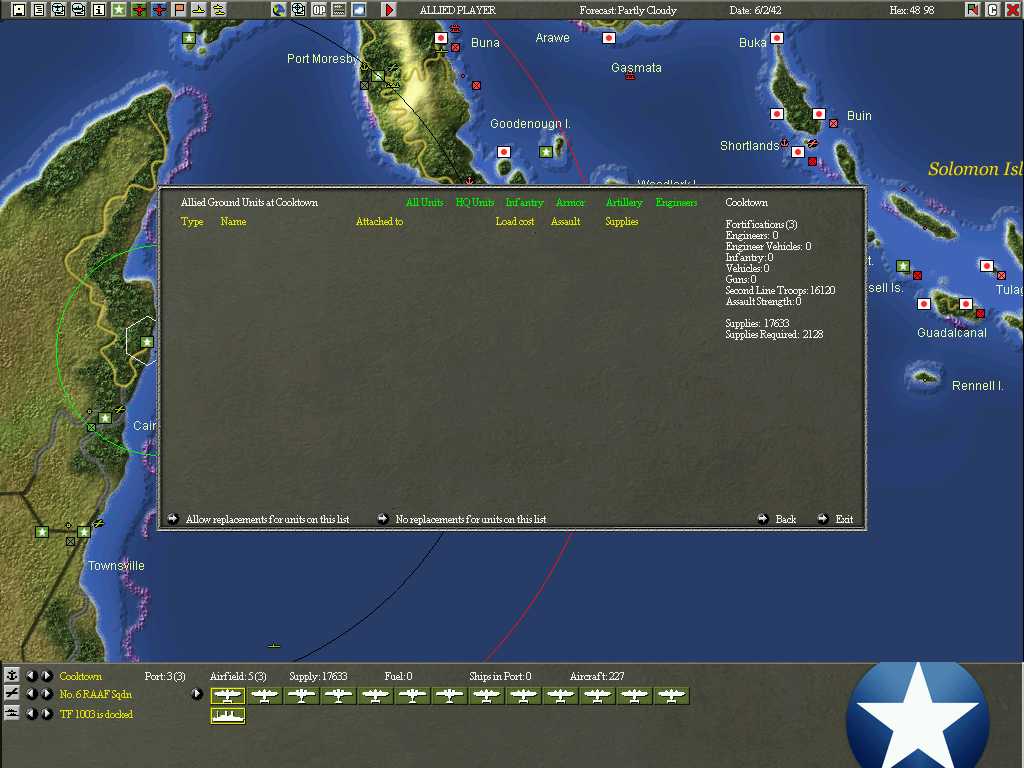Sort ground units by Load cost
Viewport: 1024px width, 768px height.
[x=515, y=221]
